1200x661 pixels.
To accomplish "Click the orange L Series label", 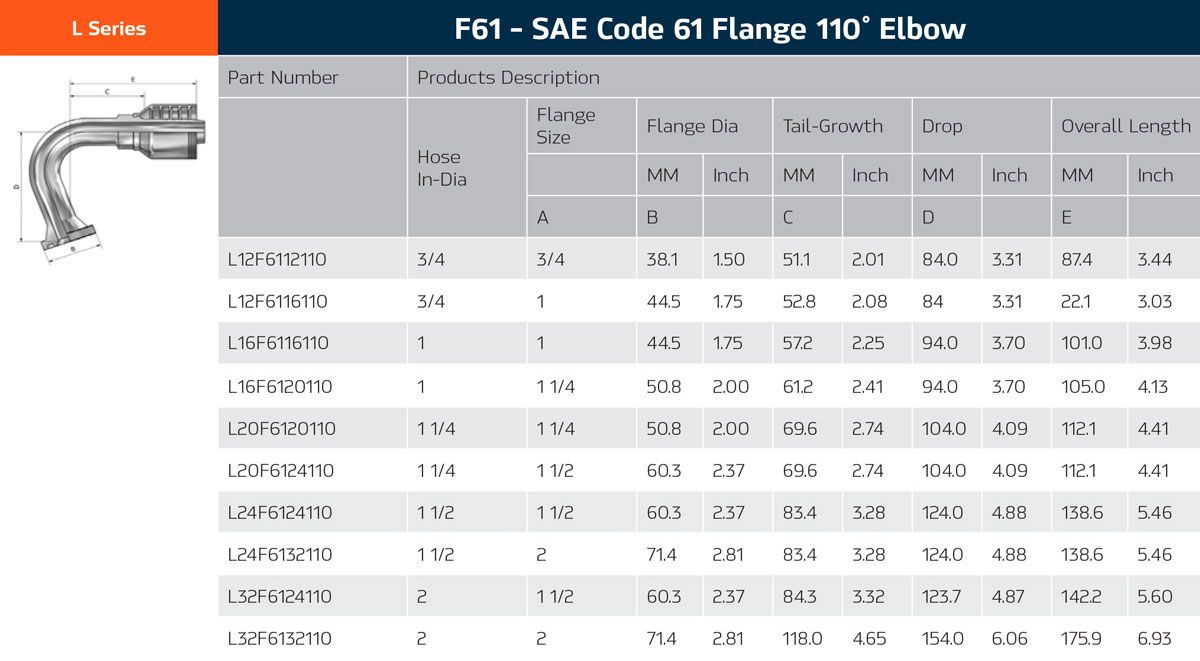I will (108, 29).
